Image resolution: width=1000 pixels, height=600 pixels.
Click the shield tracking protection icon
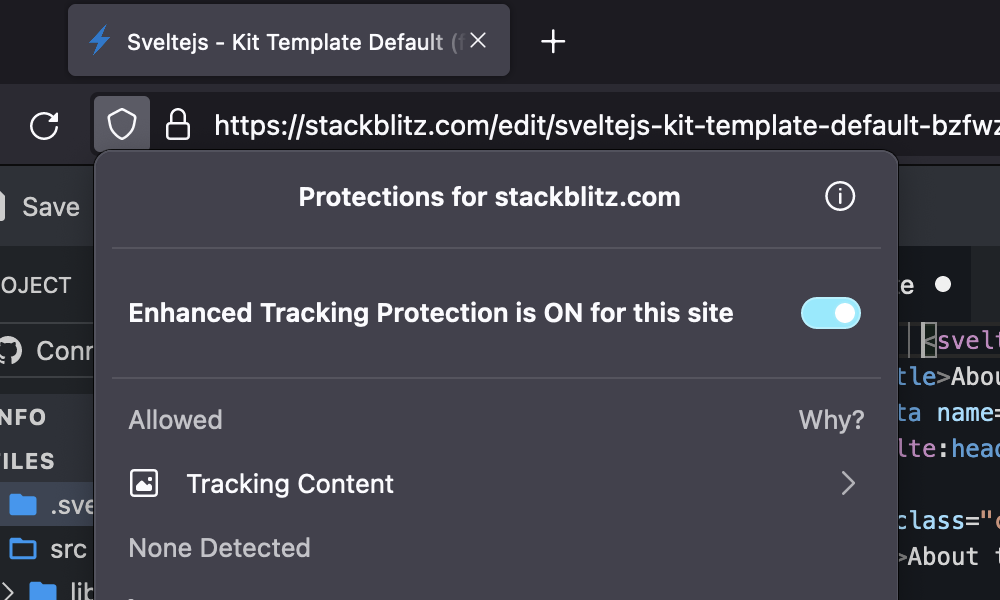pyautogui.click(x=122, y=124)
